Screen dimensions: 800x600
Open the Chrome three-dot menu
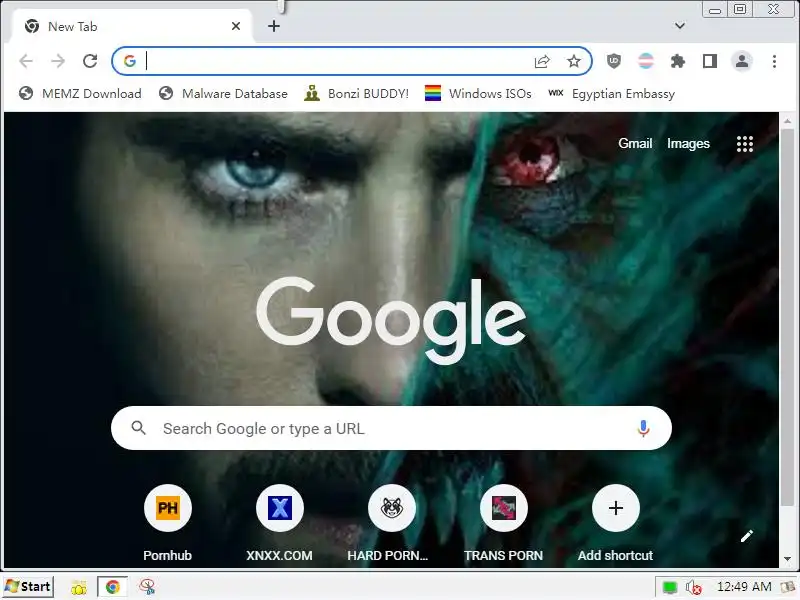(x=774, y=61)
